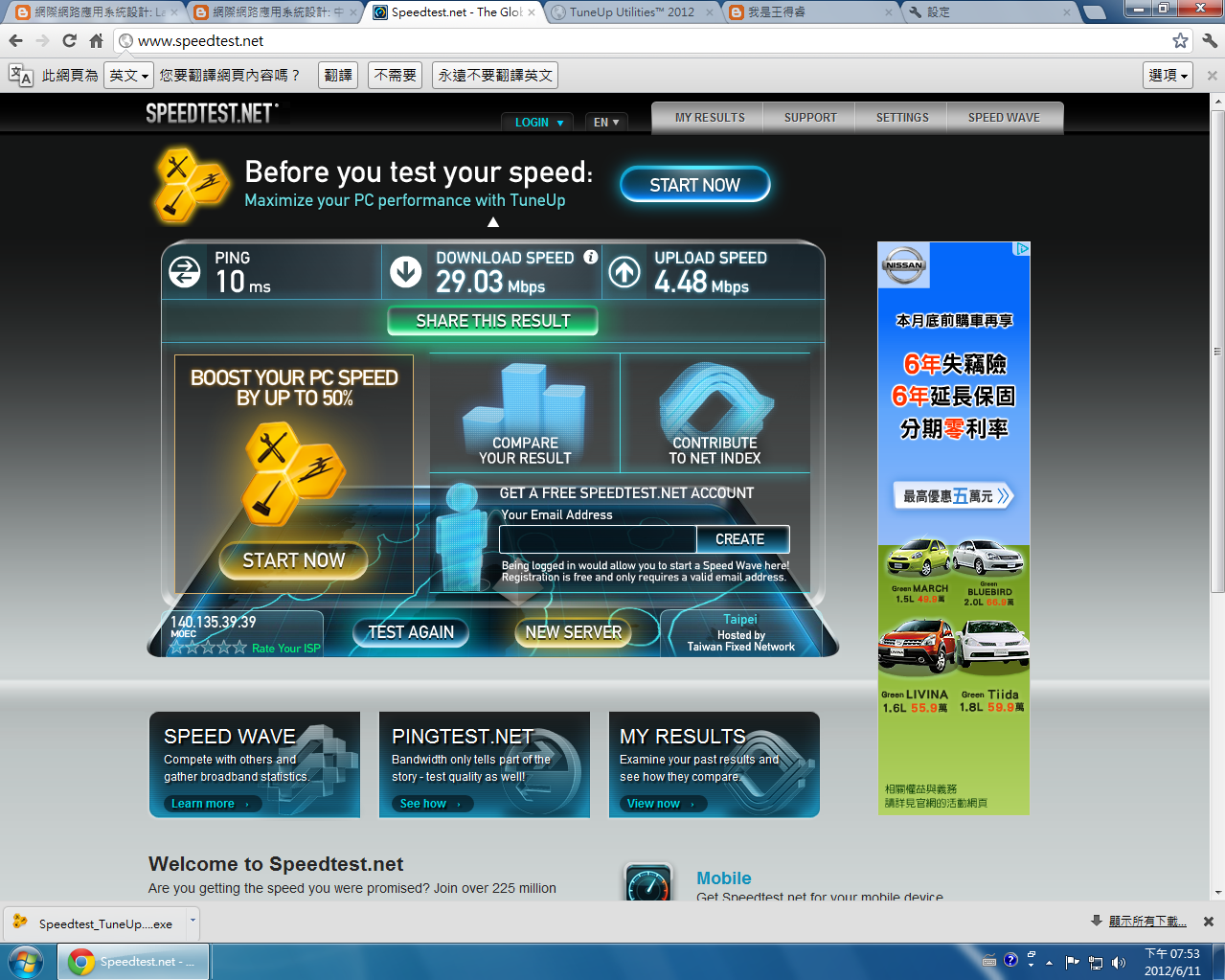1225x980 pixels.
Task: Click the help question mark tray icon
Action: [1010, 960]
